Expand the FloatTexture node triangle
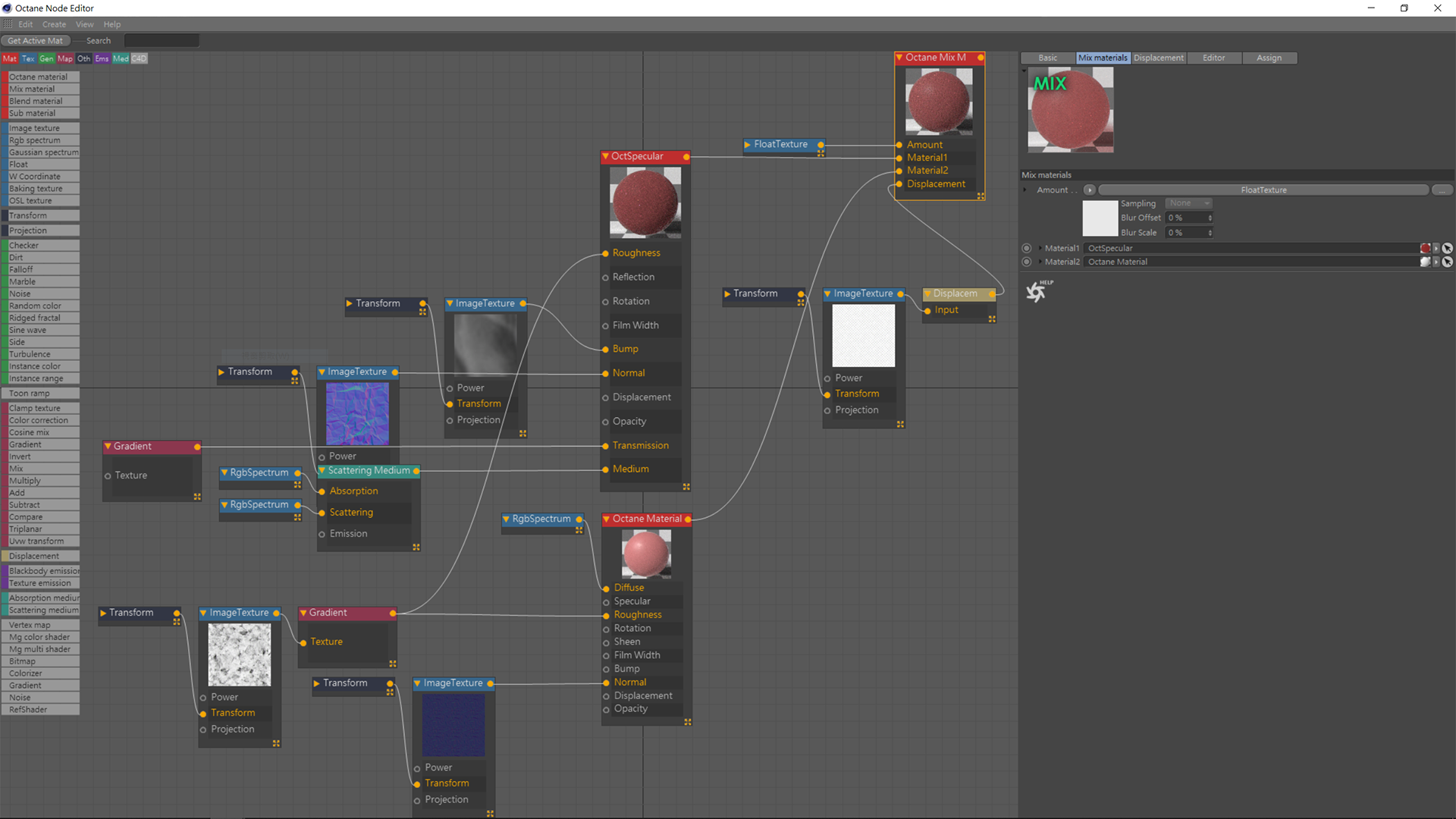This screenshot has width=1456, height=819. (x=748, y=144)
